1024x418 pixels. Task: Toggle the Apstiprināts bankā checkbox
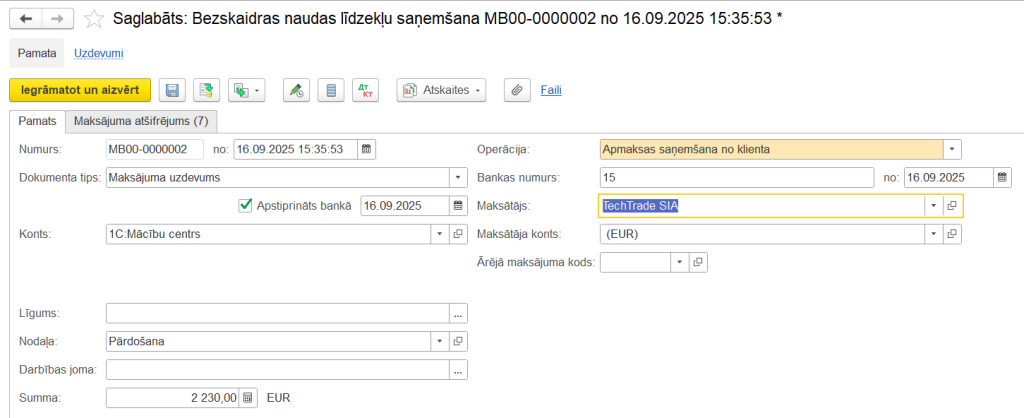(245, 206)
